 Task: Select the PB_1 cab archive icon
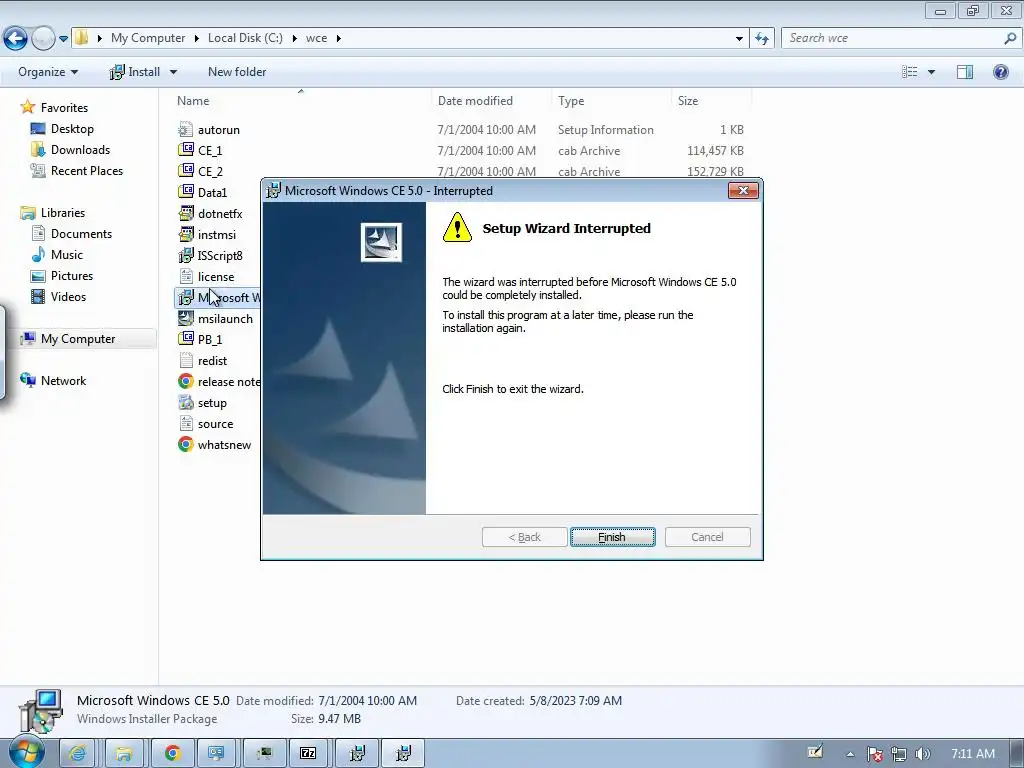pos(185,339)
